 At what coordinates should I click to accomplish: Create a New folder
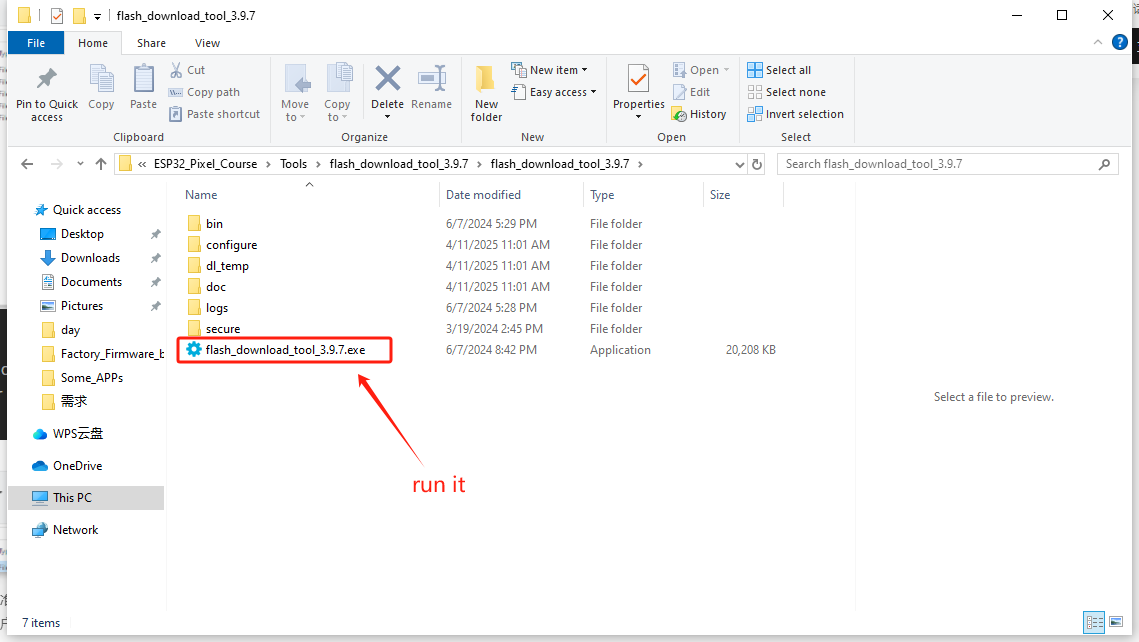486,94
